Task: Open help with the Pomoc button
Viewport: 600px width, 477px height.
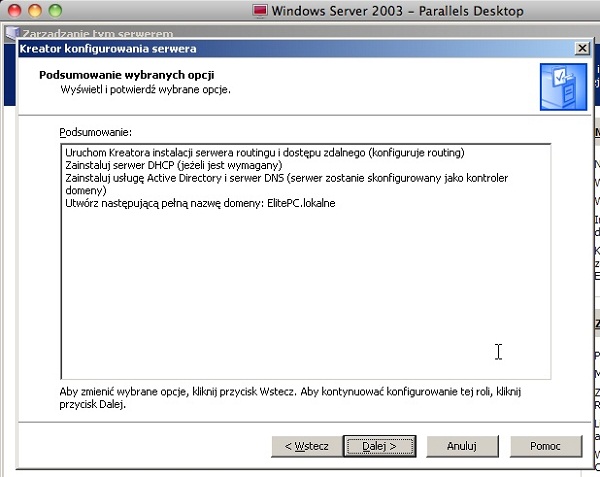Action: coord(546,446)
